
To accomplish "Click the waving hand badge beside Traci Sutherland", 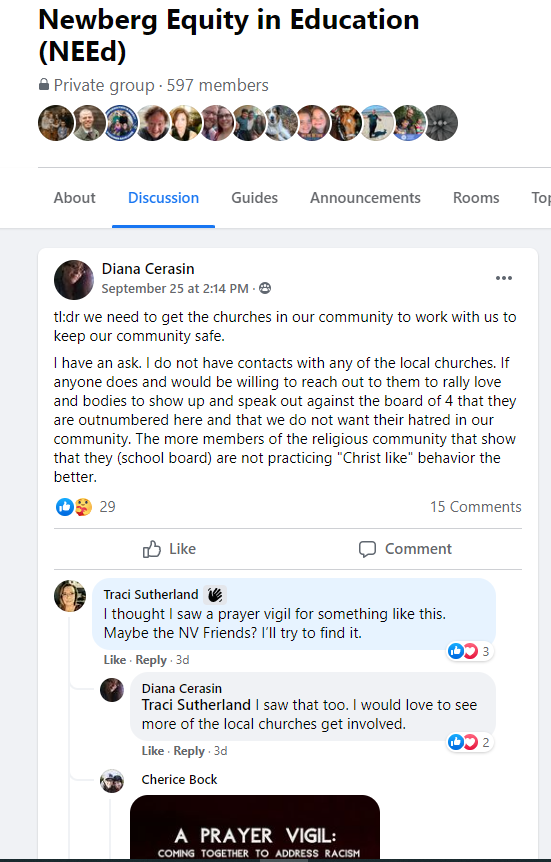I will coord(215,594).
